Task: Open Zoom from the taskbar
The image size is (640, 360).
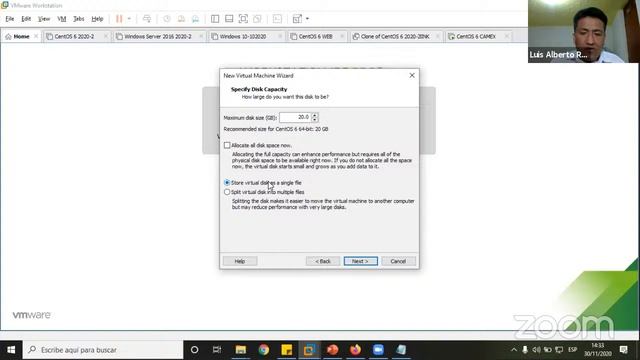Action: (x=378, y=350)
